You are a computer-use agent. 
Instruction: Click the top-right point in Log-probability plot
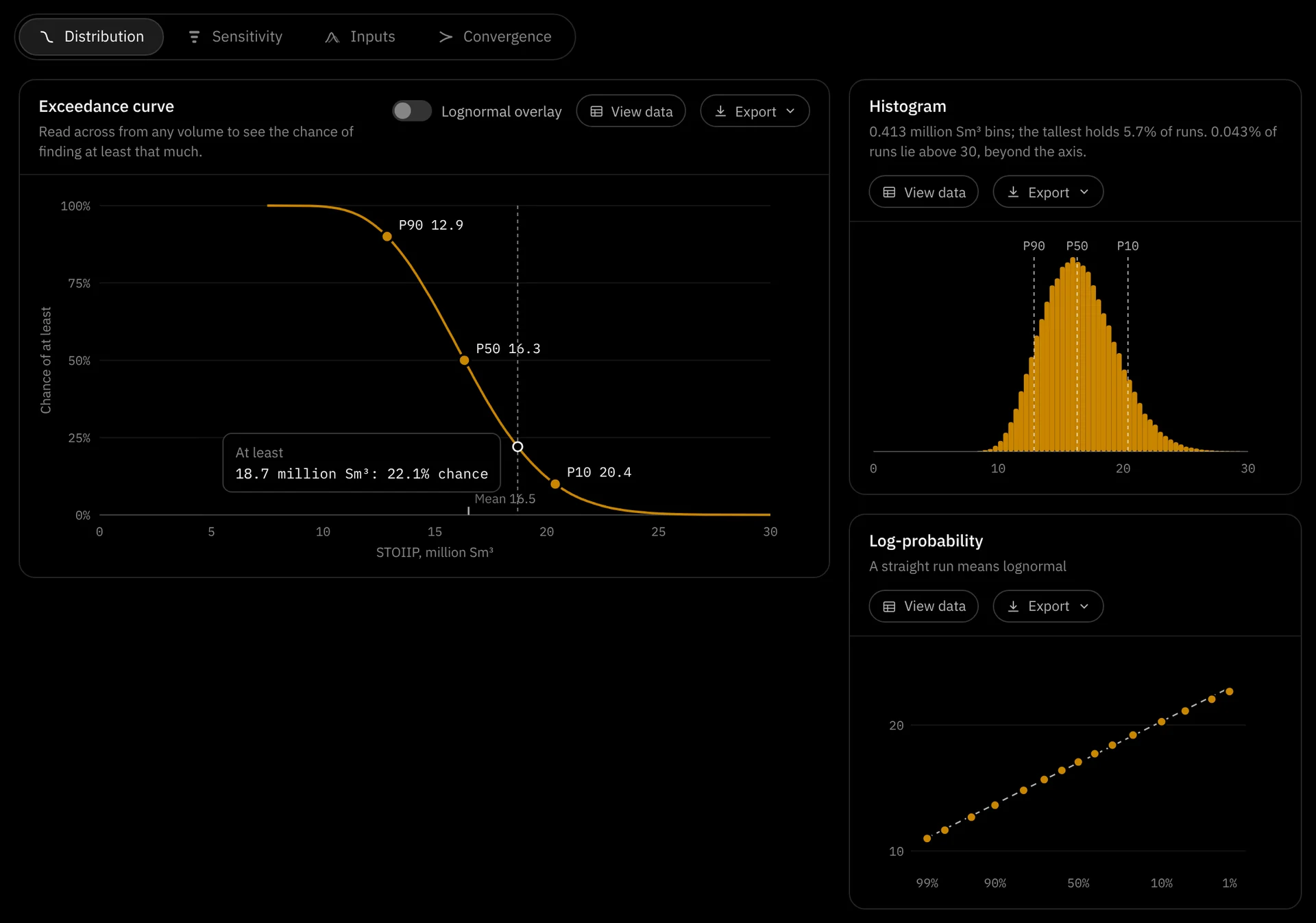coord(1229,691)
